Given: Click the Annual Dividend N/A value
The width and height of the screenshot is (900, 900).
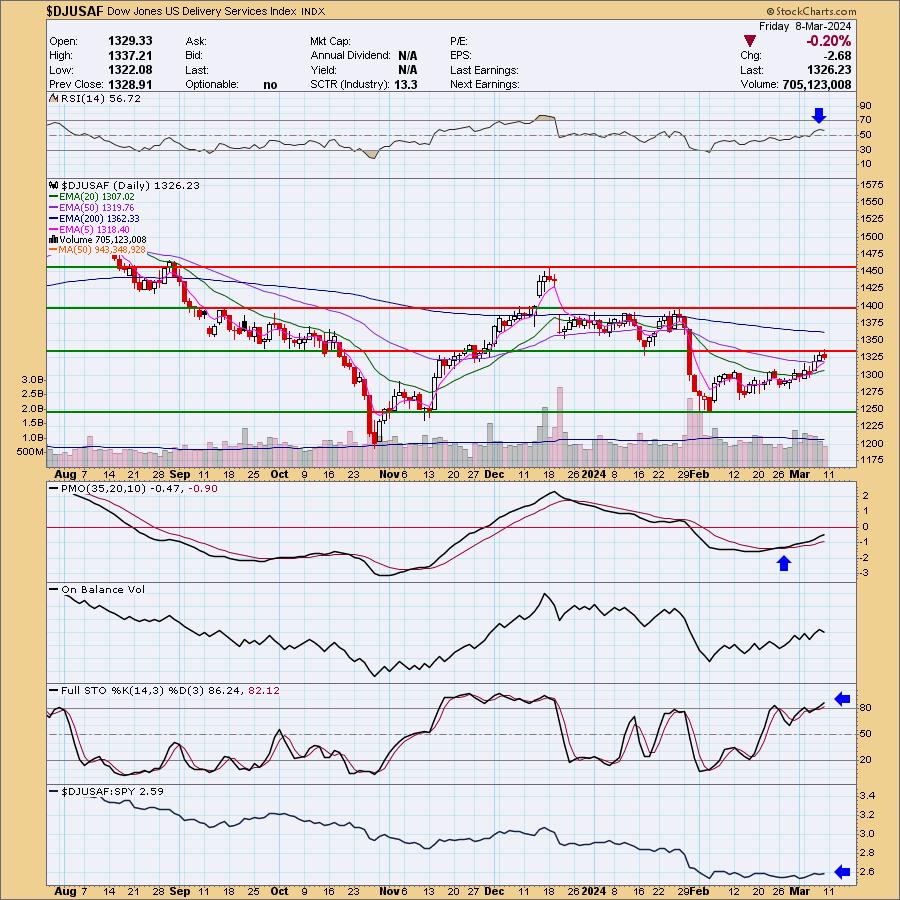Looking at the screenshot, I should [x=408, y=56].
